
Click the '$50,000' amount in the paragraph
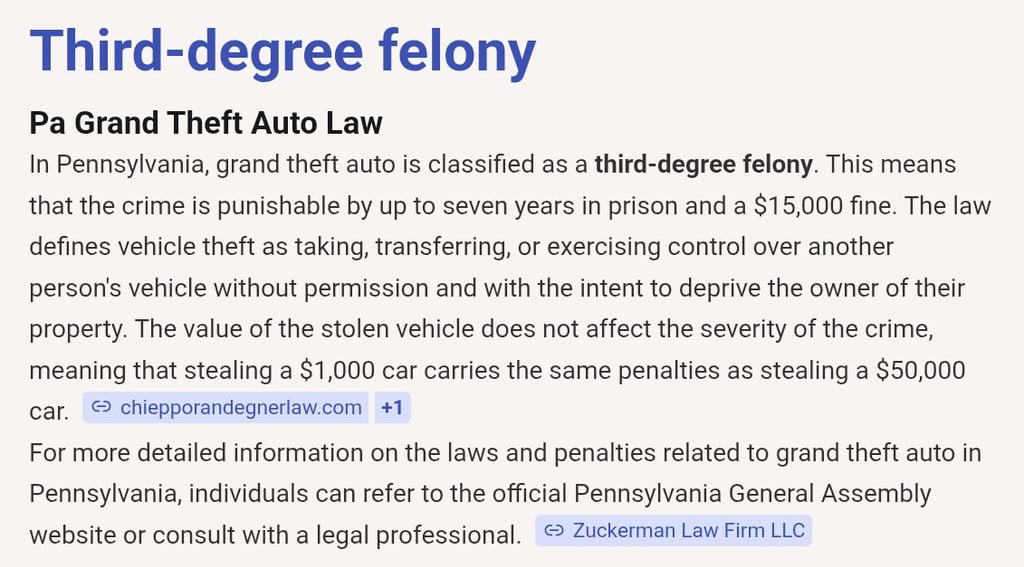(x=920, y=370)
